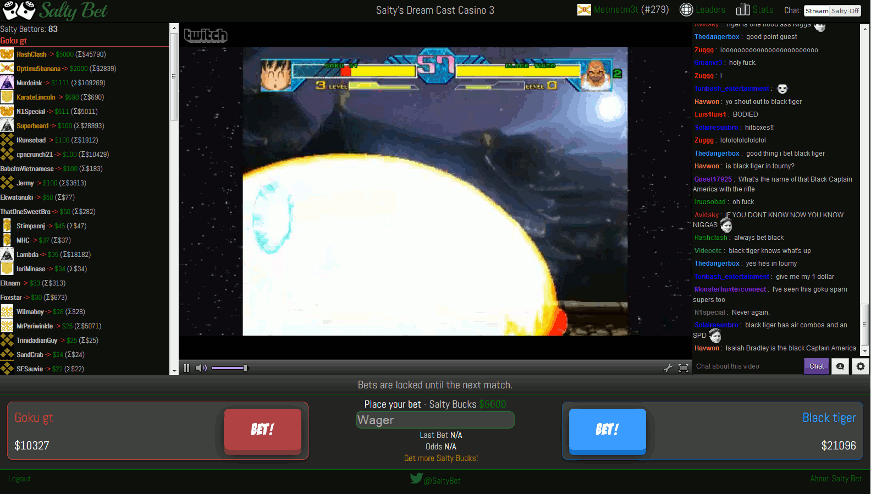871x494 pixels.
Task: Enter fullscreen on the video player
Action: (x=684, y=368)
